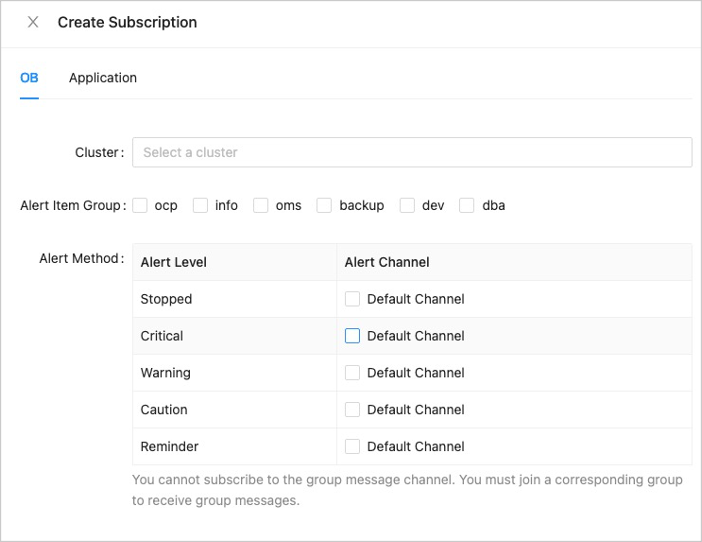The height and width of the screenshot is (542, 702).
Task: Click the Alert Channel column header
Action: 387,262
